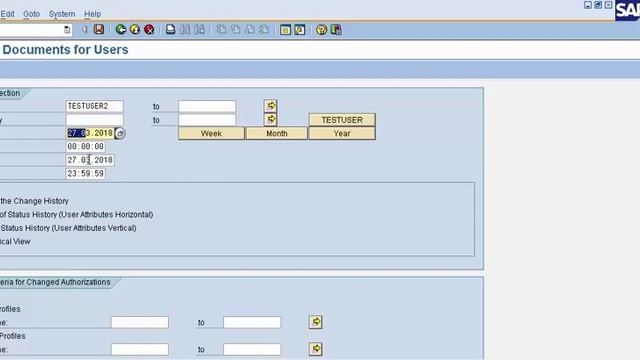Click the user field containing TESTUSER2
This screenshot has height=360, width=640.
tap(94, 106)
